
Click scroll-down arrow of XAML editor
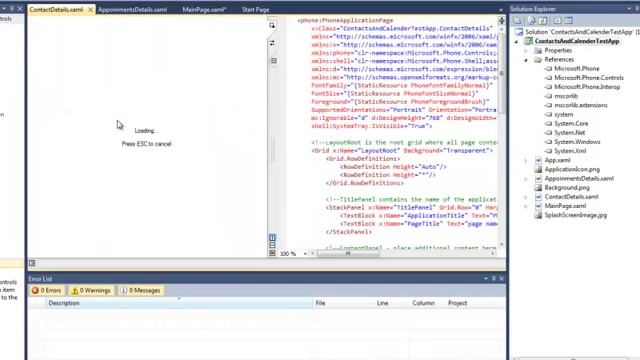point(501,244)
